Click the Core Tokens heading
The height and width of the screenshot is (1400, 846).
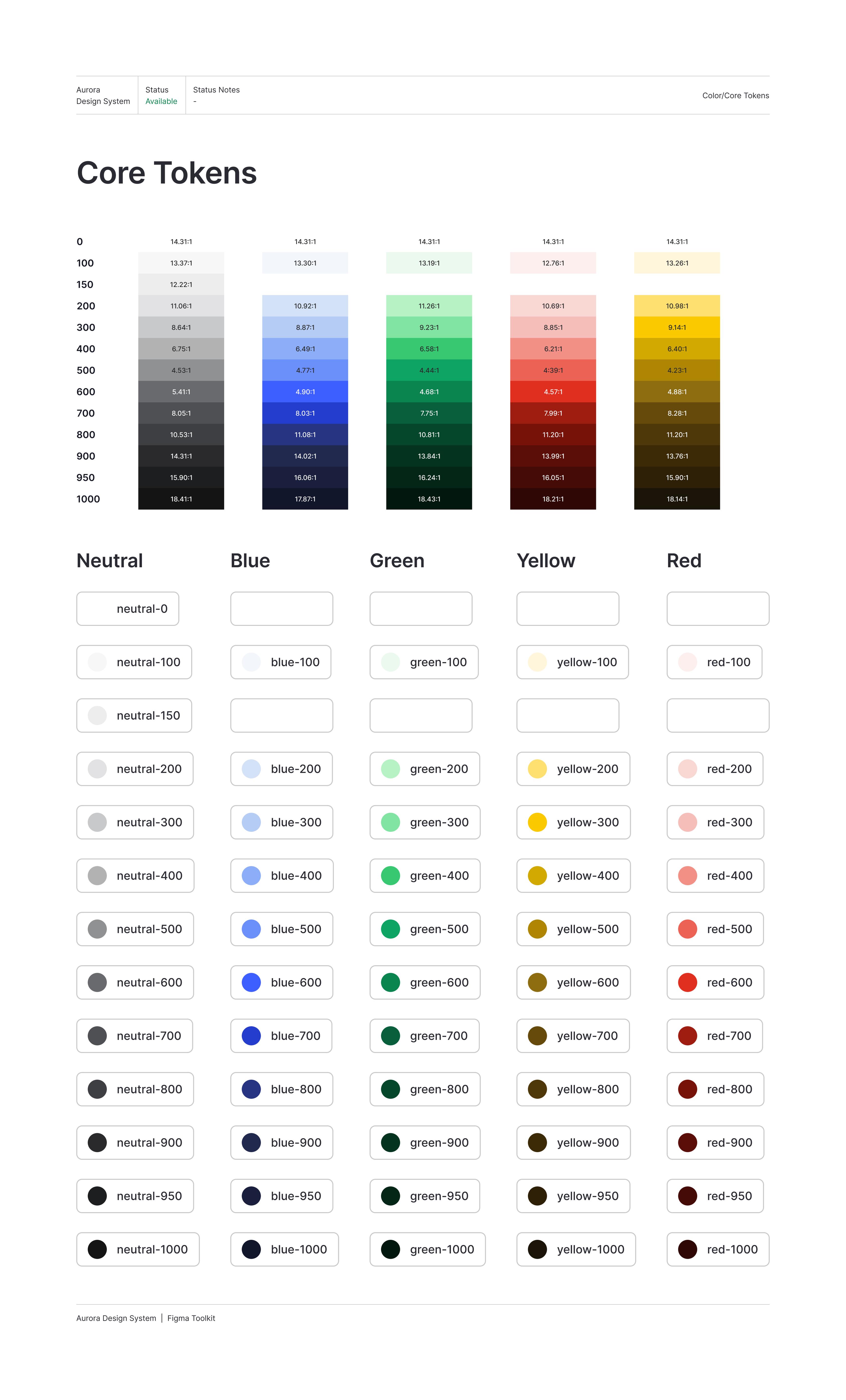point(167,173)
